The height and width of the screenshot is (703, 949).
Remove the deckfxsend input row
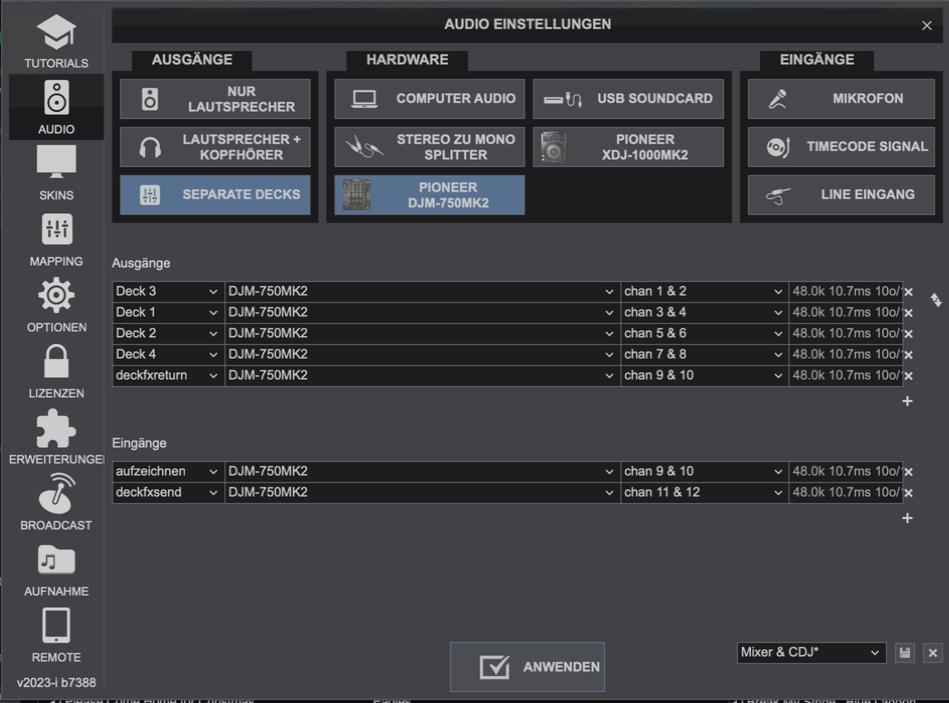[908, 493]
